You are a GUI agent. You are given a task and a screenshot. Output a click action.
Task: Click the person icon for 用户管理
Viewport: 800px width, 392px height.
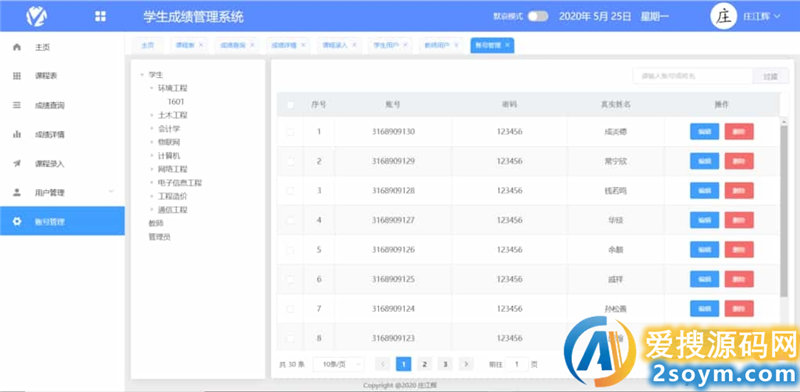click(x=17, y=192)
